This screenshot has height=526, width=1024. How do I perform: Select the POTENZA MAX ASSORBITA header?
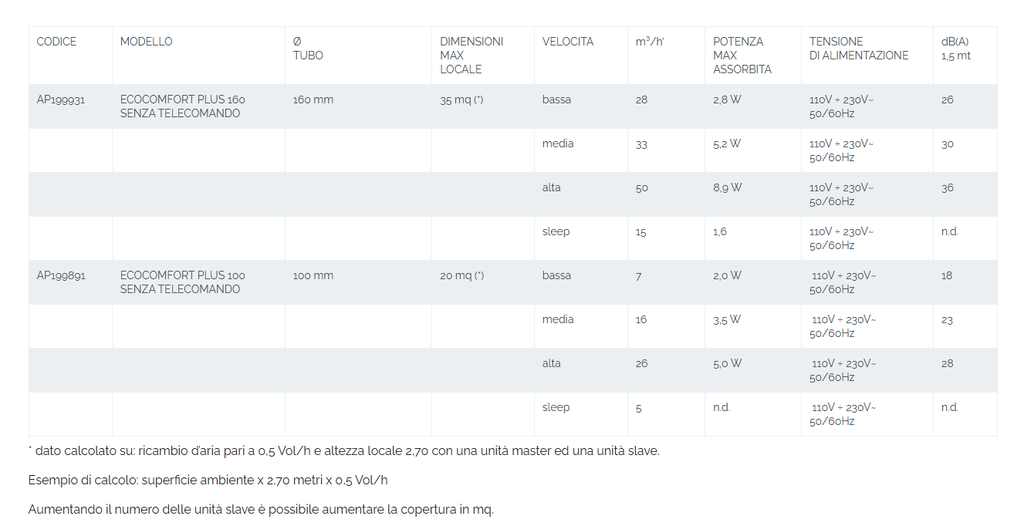[741, 55]
